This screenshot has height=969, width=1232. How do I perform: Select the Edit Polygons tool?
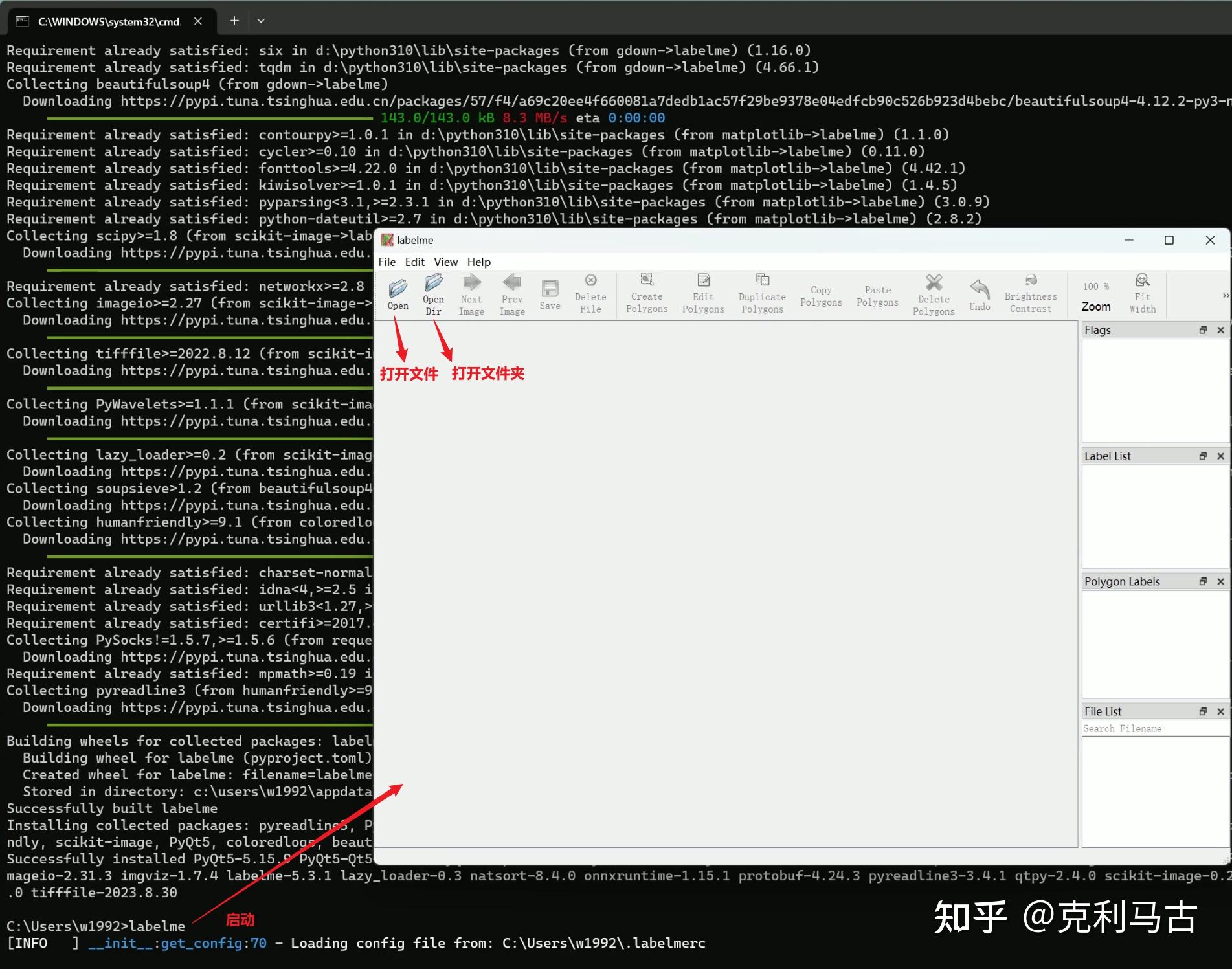click(703, 294)
